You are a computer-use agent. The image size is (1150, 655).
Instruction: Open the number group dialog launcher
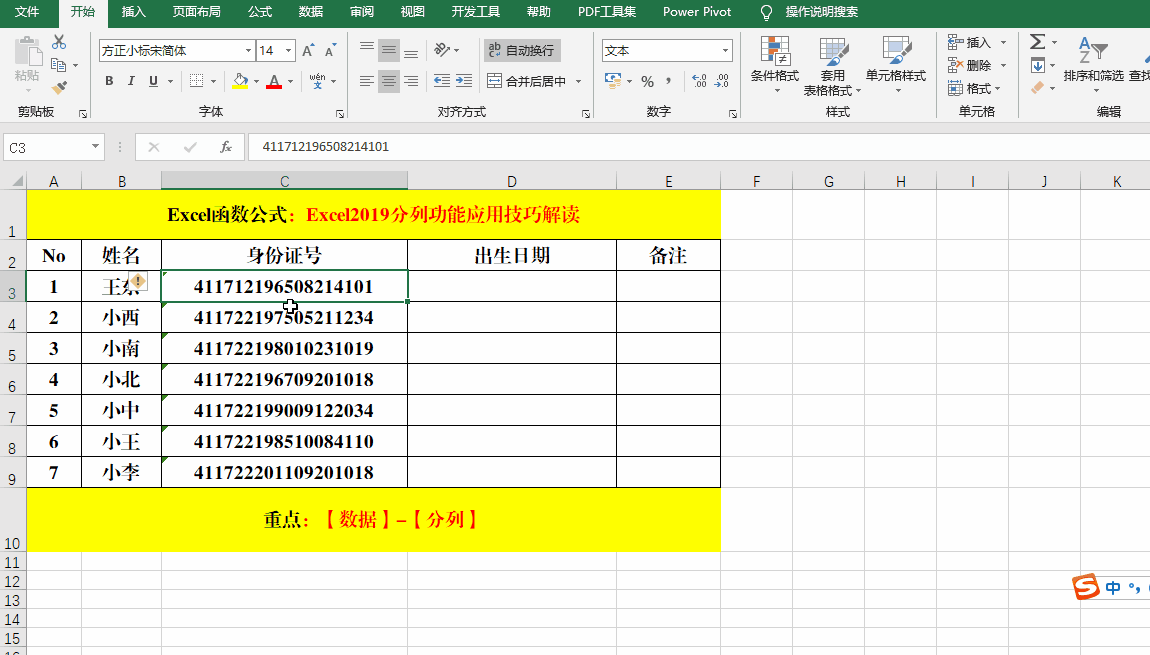click(x=733, y=114)
